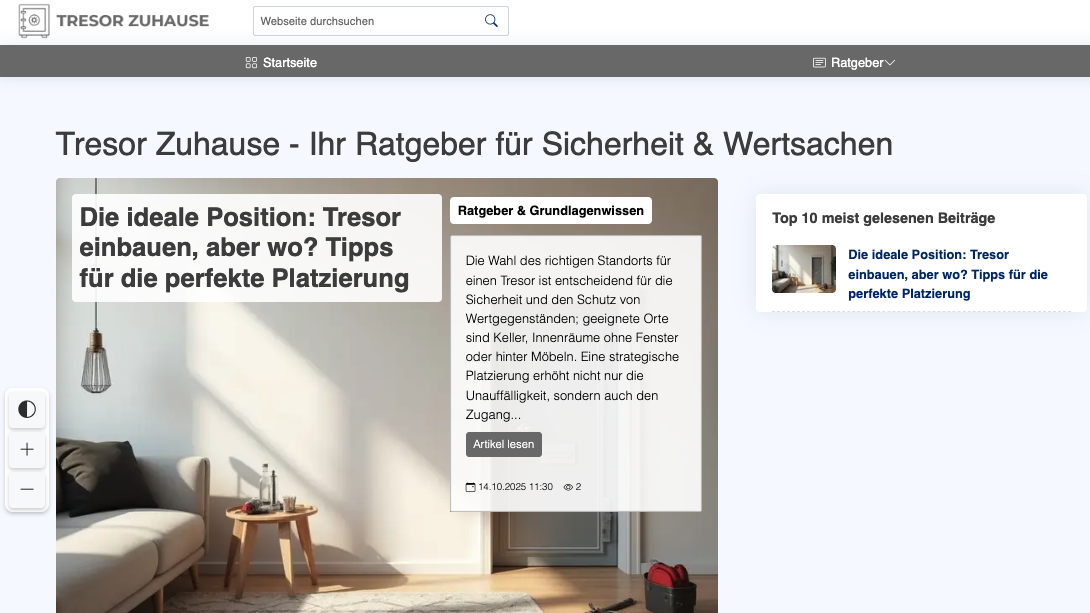Image resolution: width=1090 pixels, height=613 pixels.
Task: Click the TRESOR ZUHAUSE site name text
Action: (x=133, y=21)
